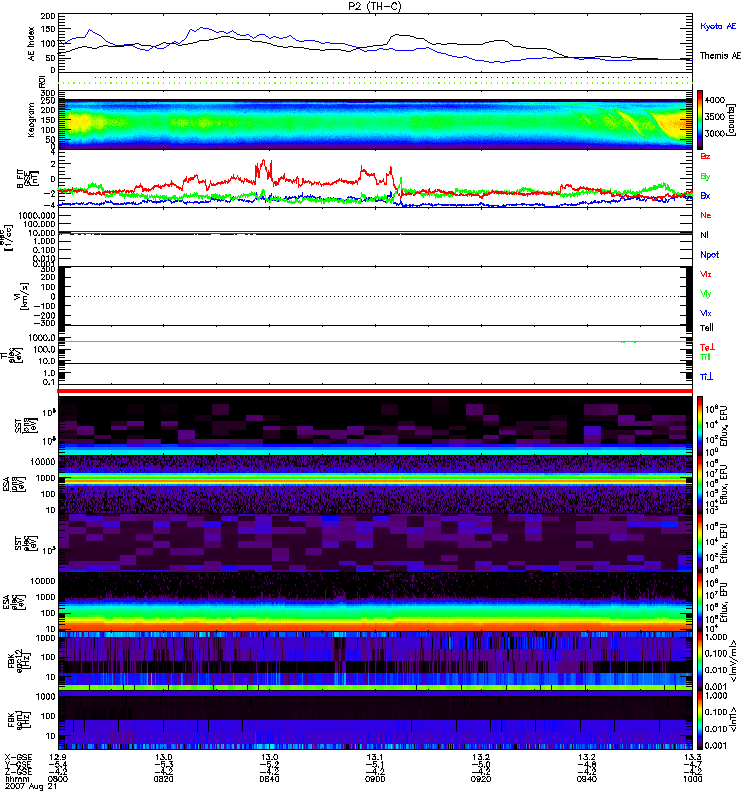Click the 12.9 X-GSE position value
The width and height of the screenshot is (750, 800).
(58, 757)
